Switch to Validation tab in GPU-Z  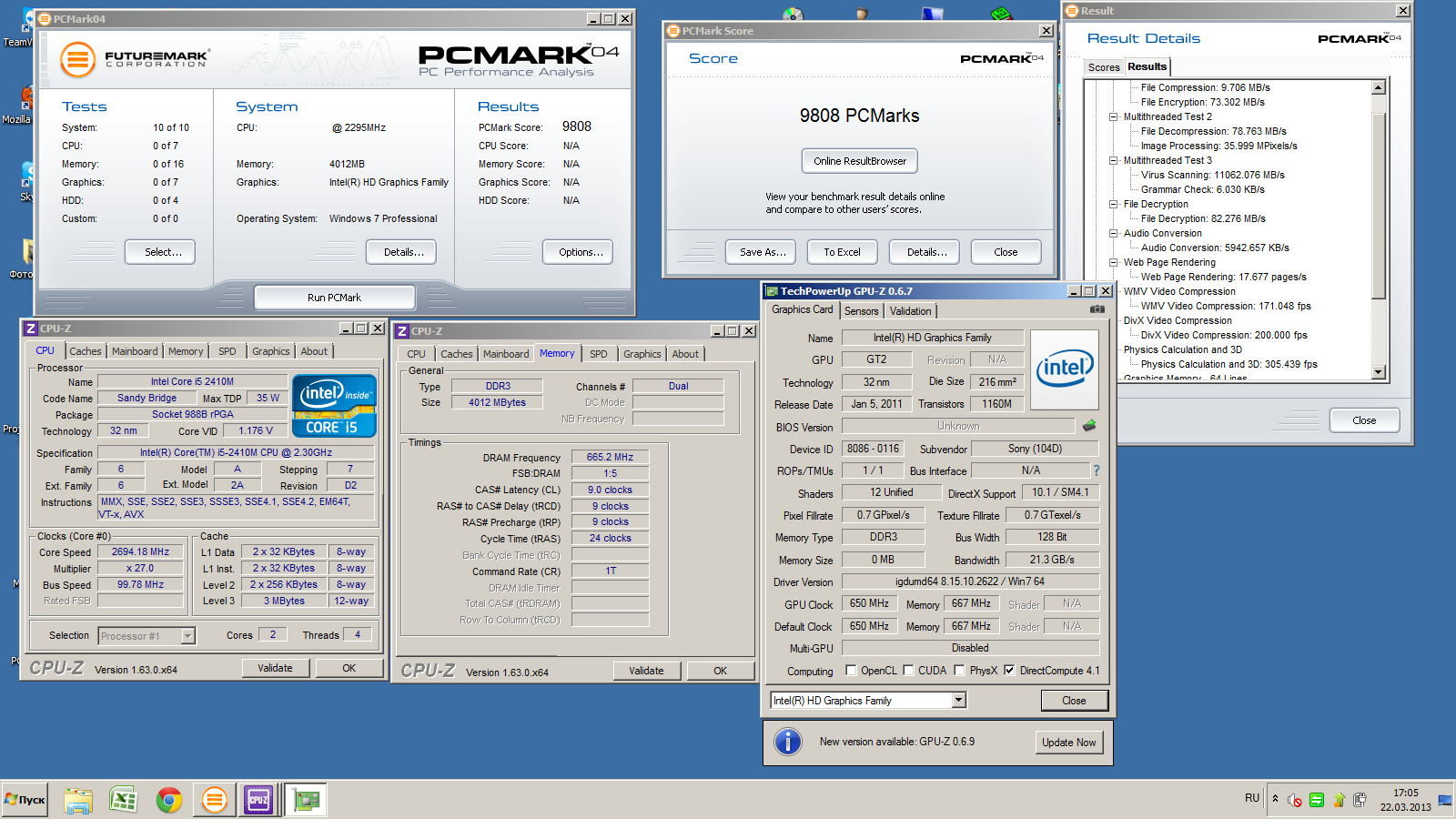(x=910, y=311)
